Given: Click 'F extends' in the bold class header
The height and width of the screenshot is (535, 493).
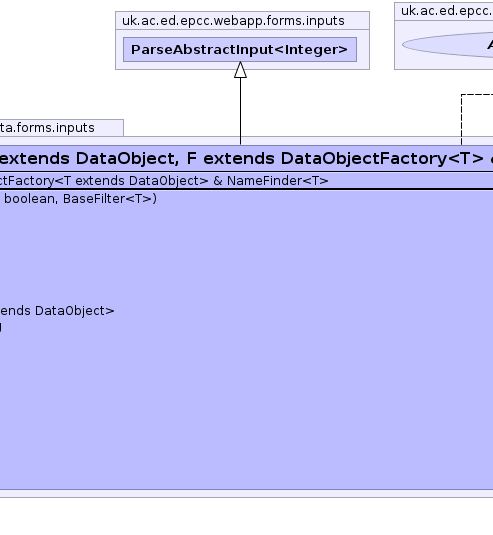Looking at the screenshot, I should pyautogui.click(x=230, y=159).
